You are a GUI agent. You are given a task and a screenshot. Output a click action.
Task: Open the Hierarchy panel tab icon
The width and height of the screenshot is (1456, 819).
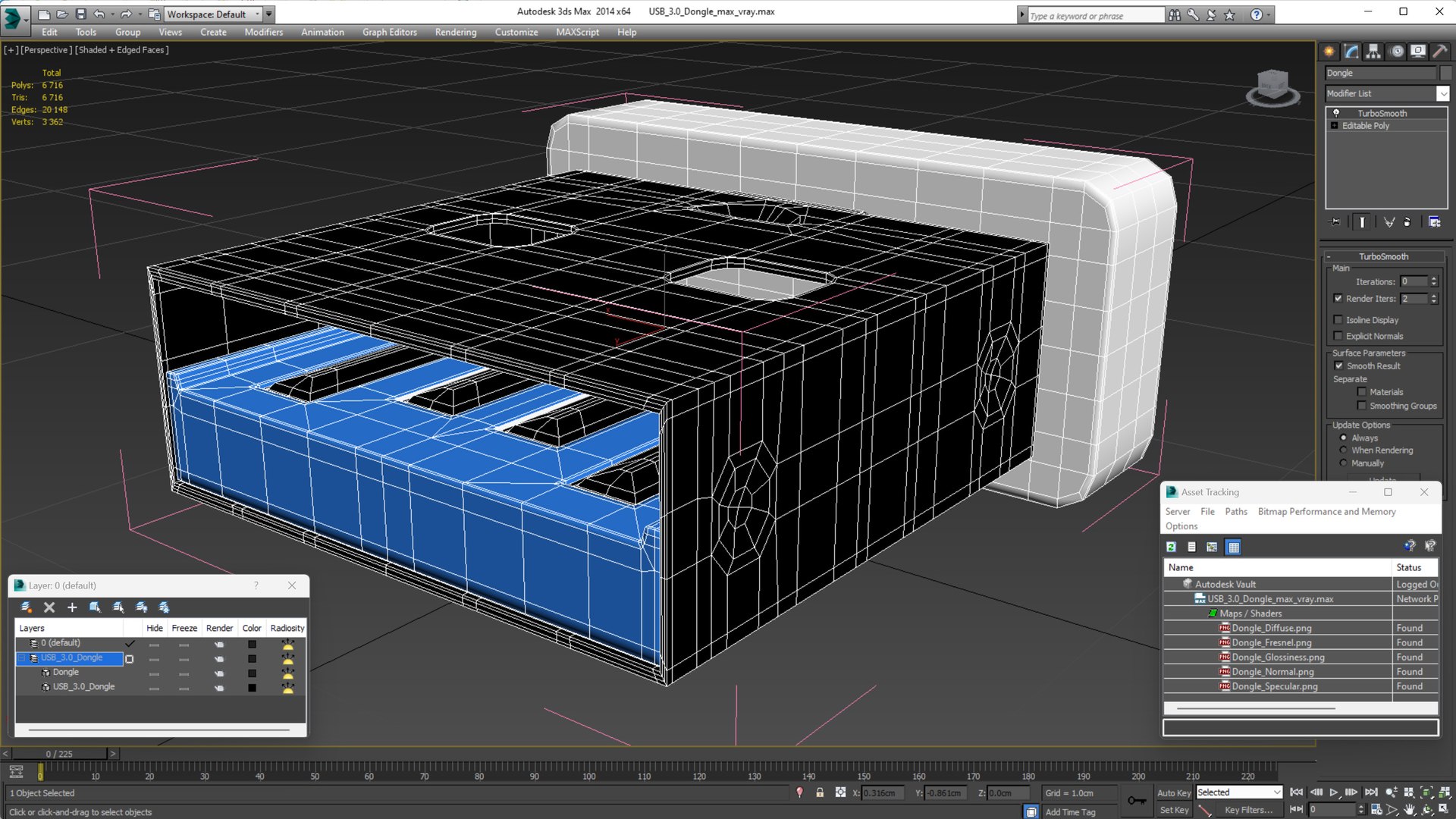(1373, 52)
